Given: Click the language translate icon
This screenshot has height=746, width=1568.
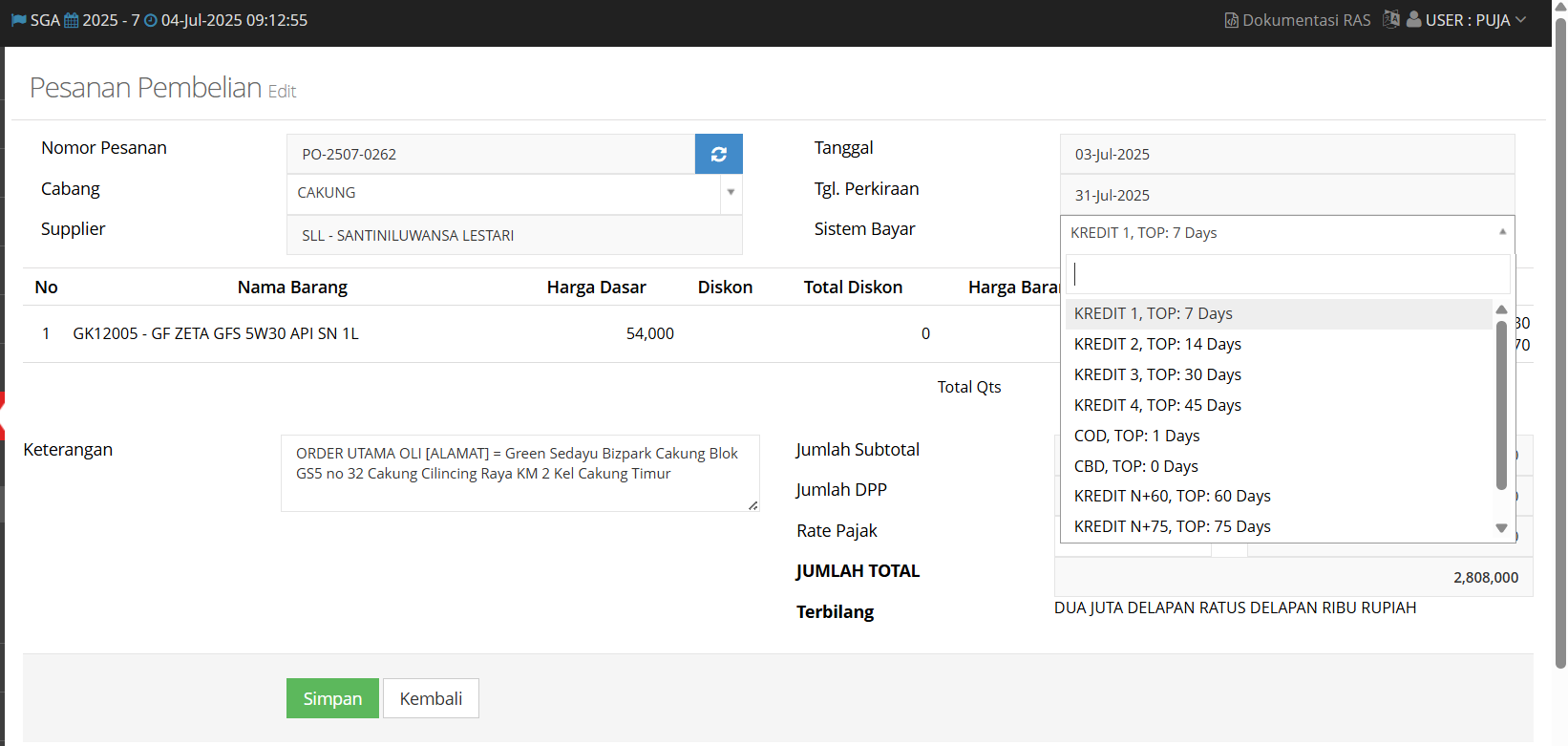Looking at the screenshot, I should [1390, 19].
